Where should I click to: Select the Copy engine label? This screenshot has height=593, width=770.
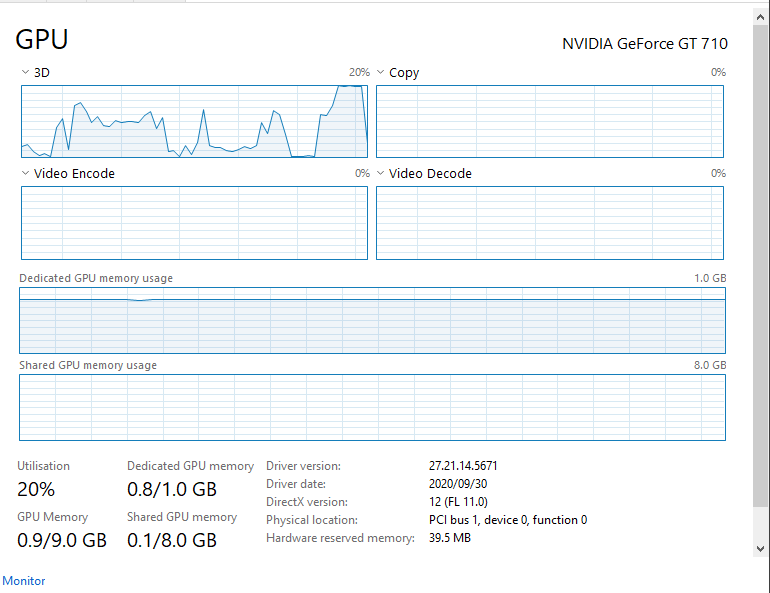404,73
